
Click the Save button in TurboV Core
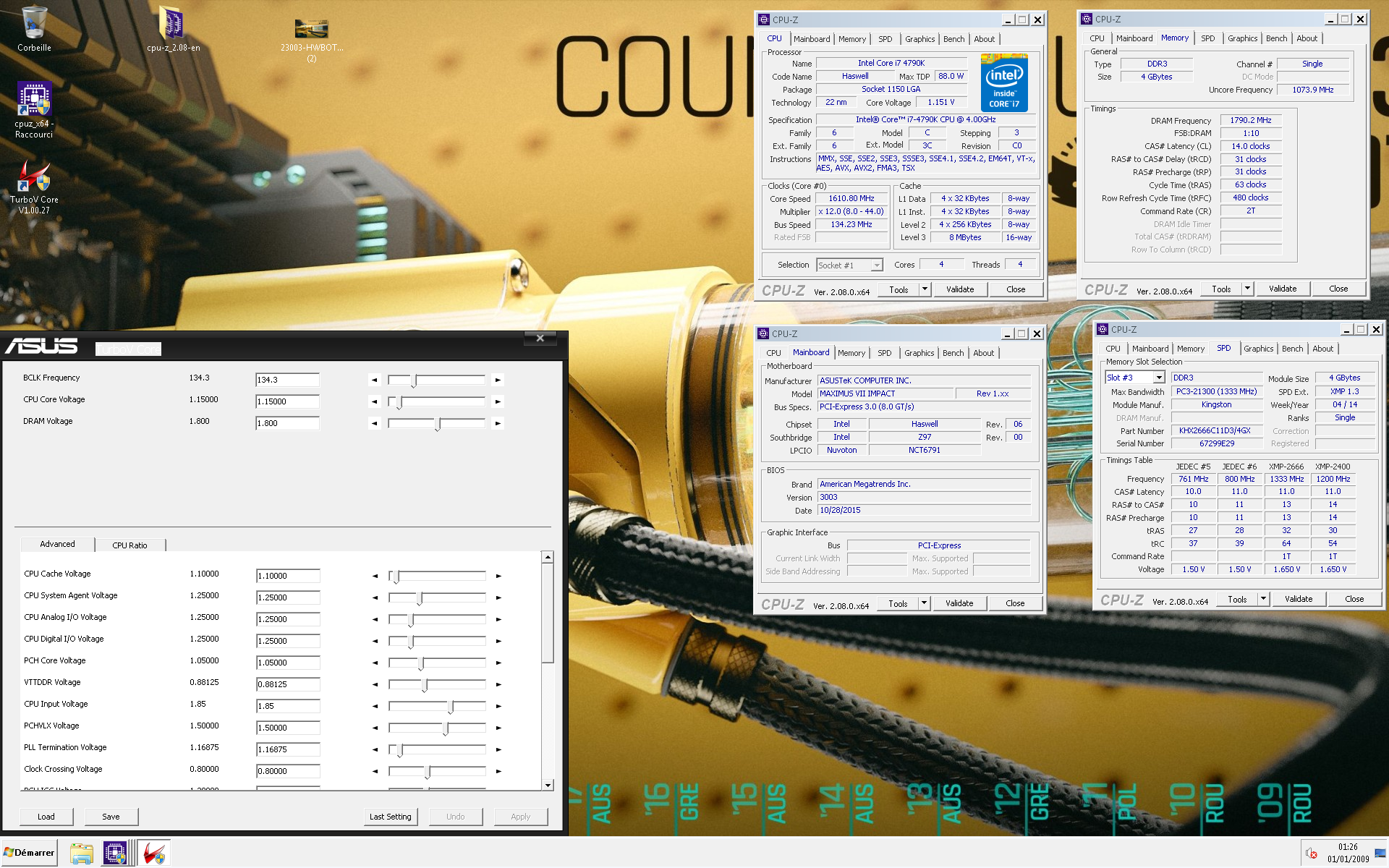111,817
